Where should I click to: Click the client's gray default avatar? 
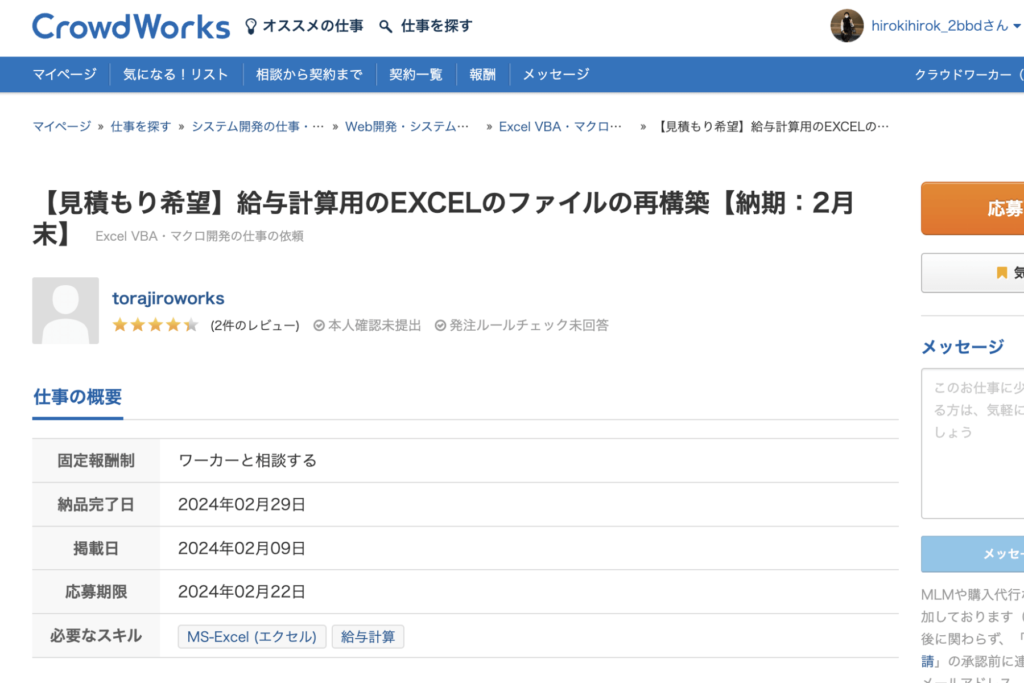coord(65,311)
